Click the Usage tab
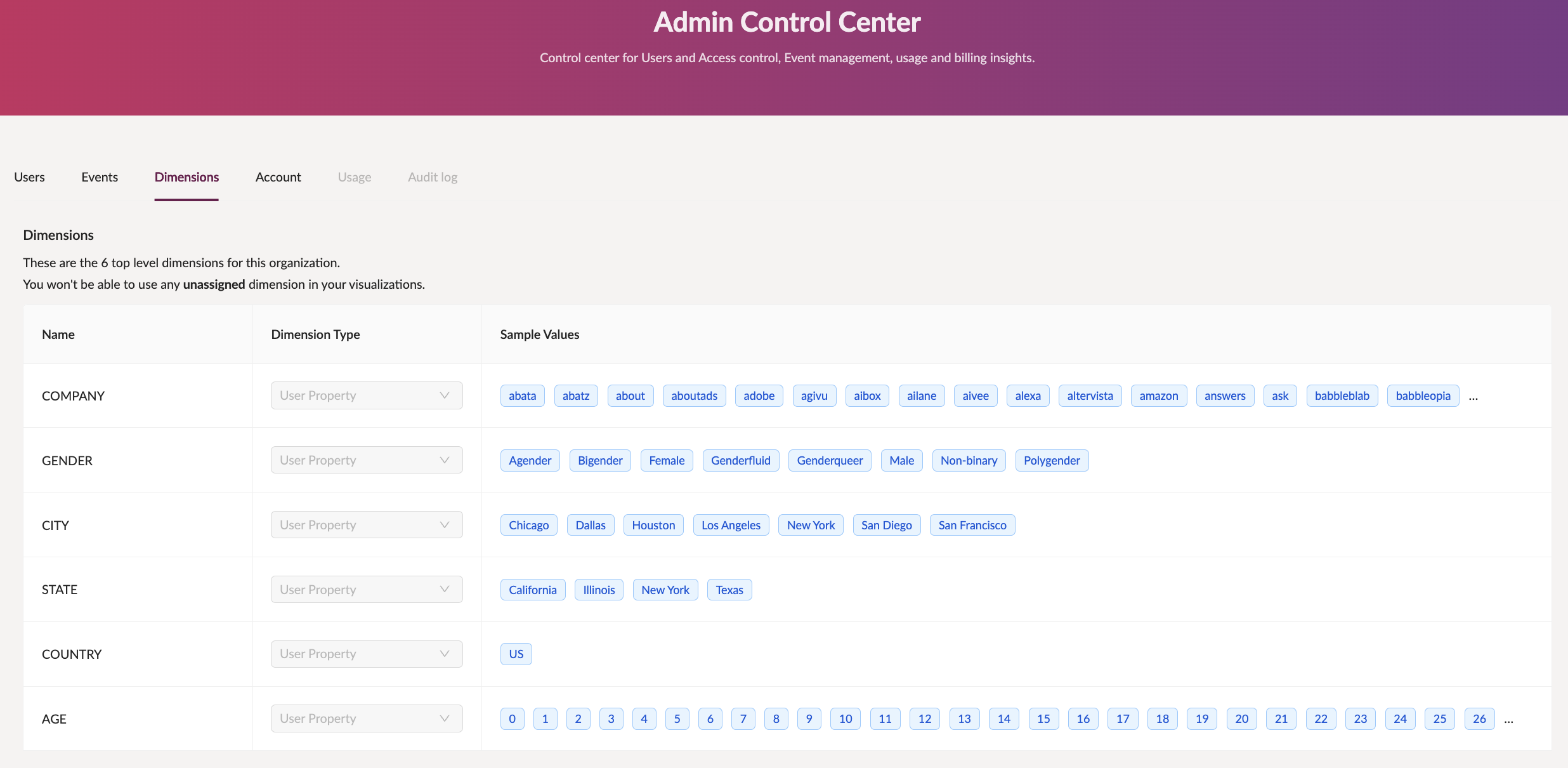The height and width of the screenshot is (768, 1568). coord(354,177)
